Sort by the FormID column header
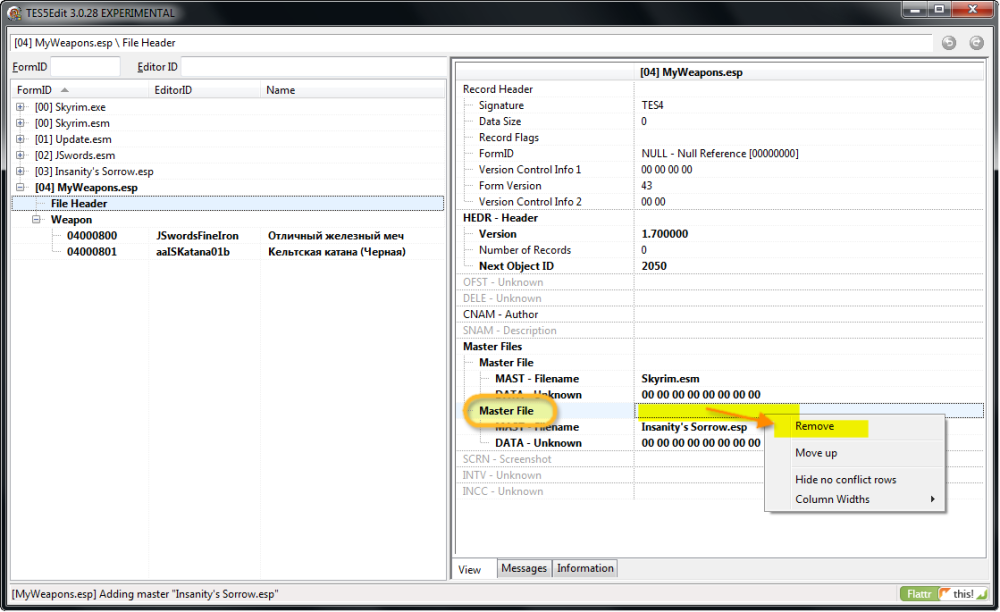Viewport: 1000px width, 612px height. click(x=80, y=90)
